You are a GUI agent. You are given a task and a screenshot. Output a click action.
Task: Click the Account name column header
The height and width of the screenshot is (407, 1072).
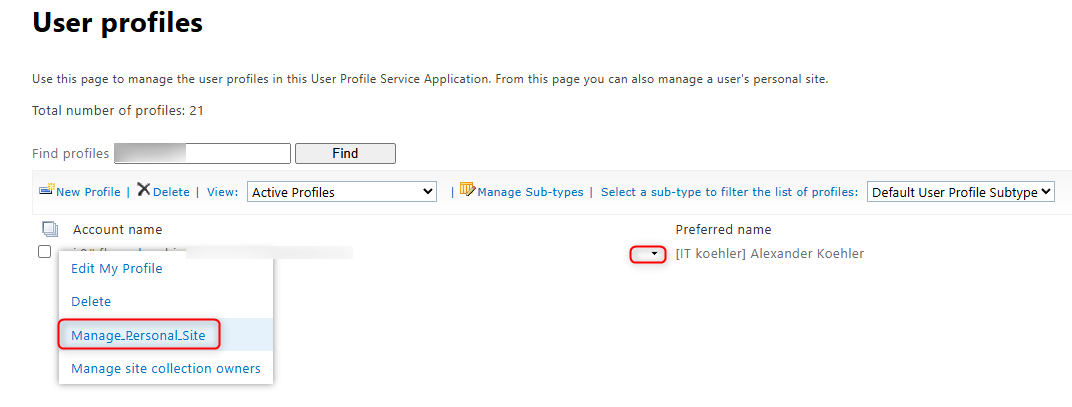click(x=117, y=230)
